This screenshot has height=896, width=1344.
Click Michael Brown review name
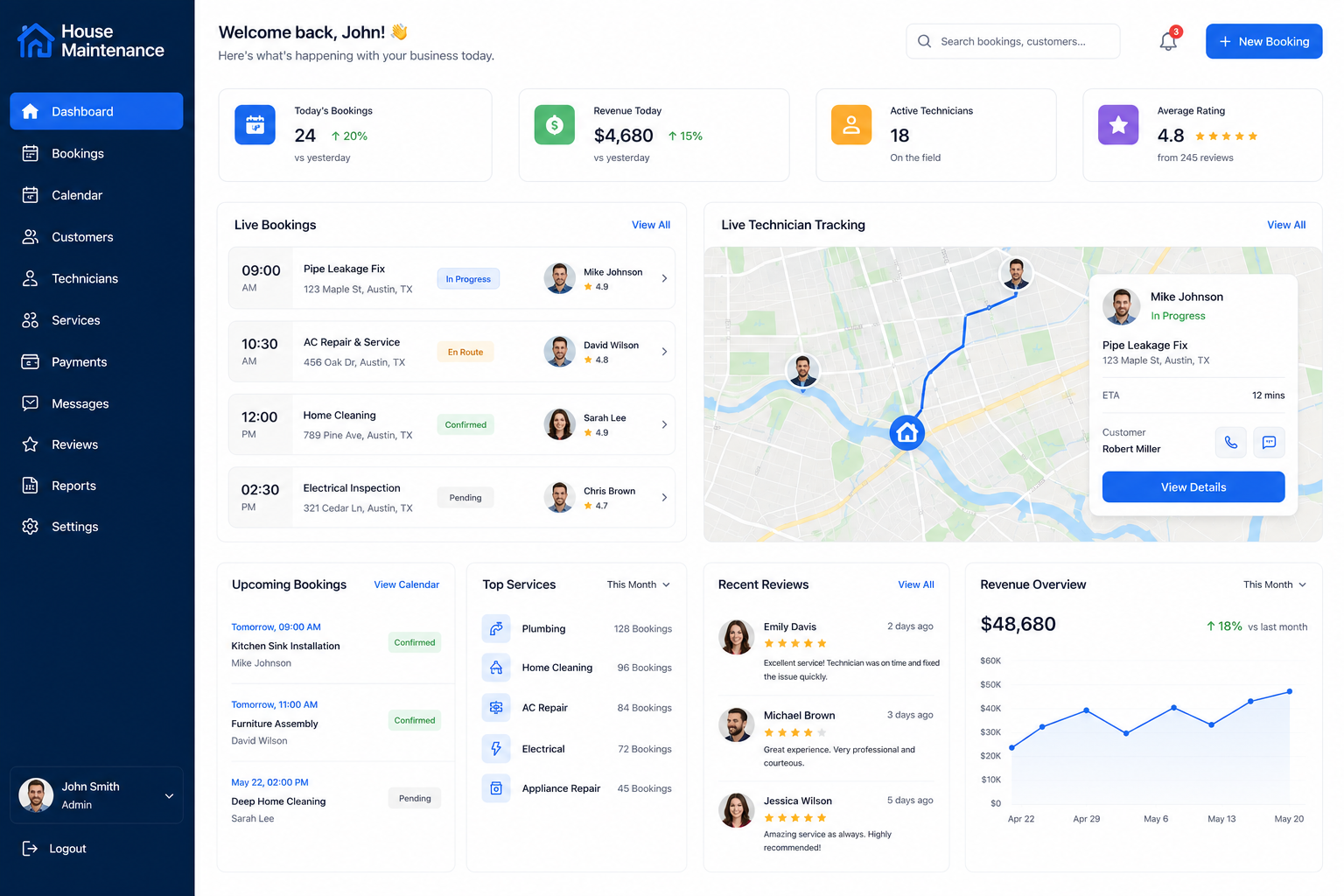799,715
